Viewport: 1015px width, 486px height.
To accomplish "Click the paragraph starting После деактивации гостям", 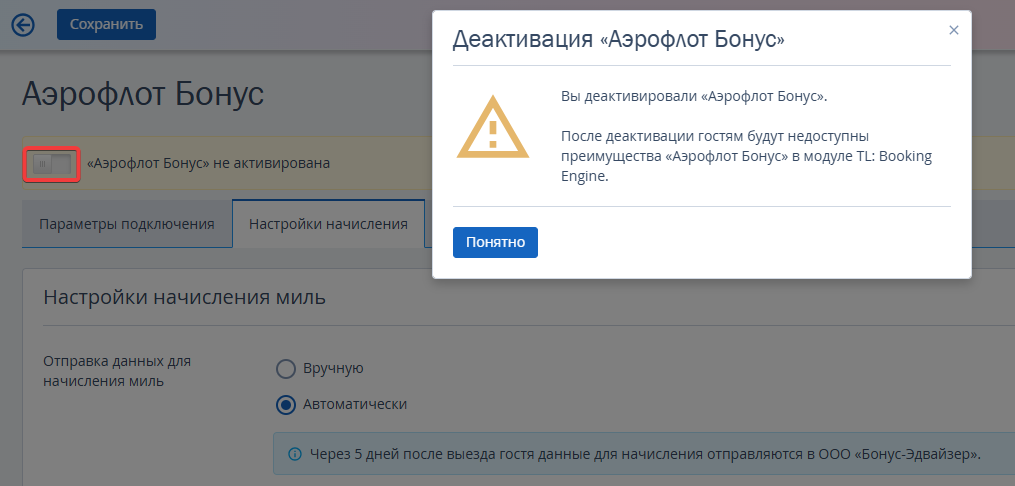I will (746, 157).
